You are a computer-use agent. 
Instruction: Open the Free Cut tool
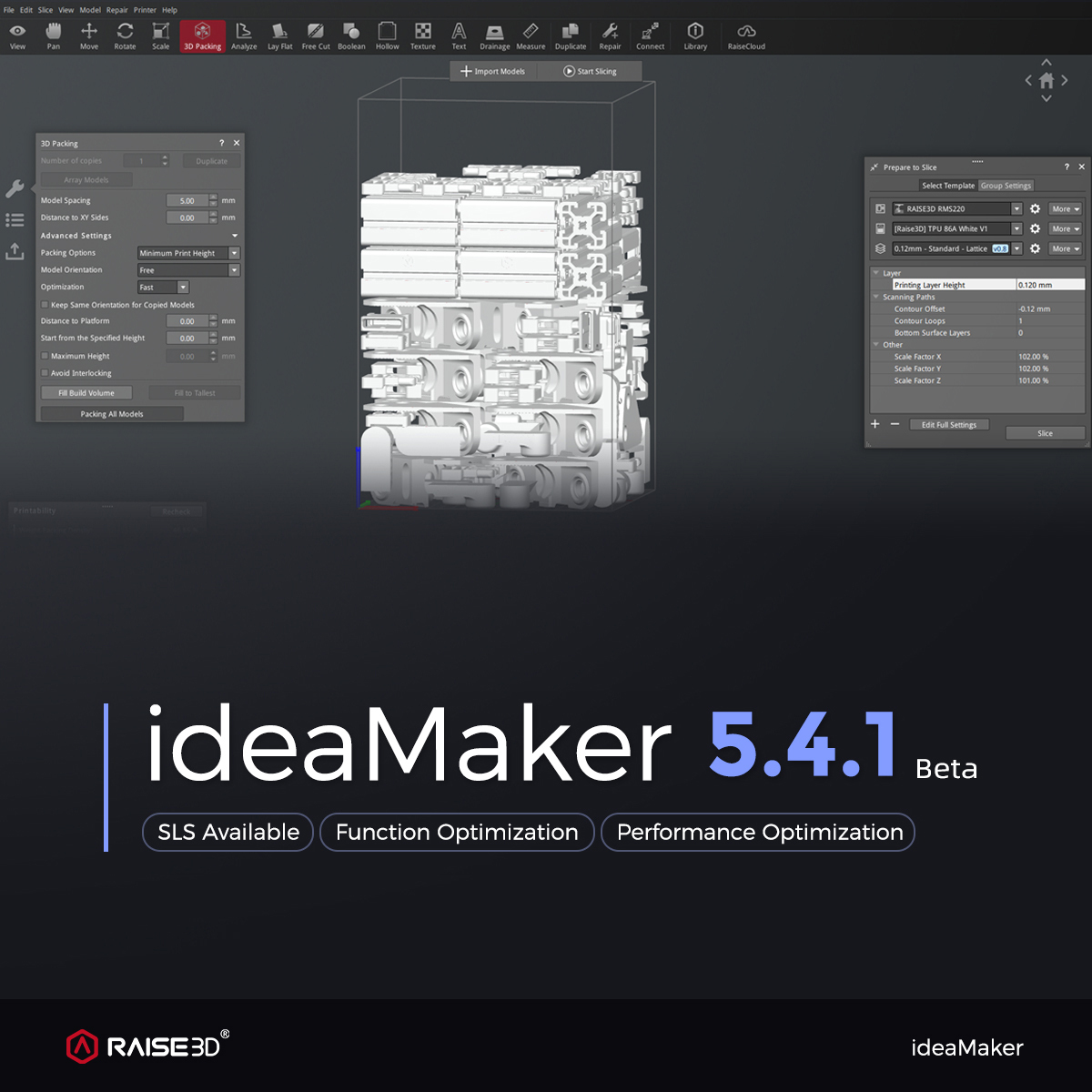(316, 36)
